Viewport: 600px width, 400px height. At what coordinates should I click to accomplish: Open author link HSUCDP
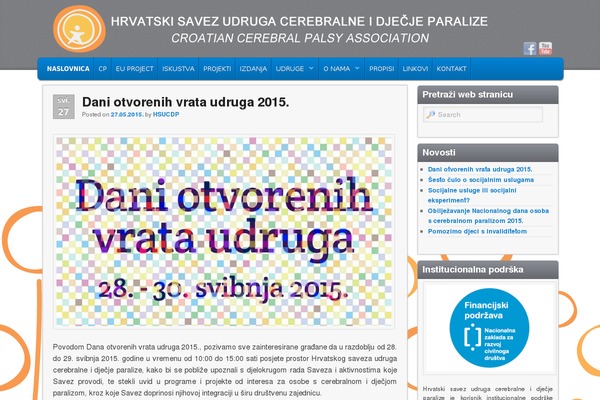click(x=166, y=114)
